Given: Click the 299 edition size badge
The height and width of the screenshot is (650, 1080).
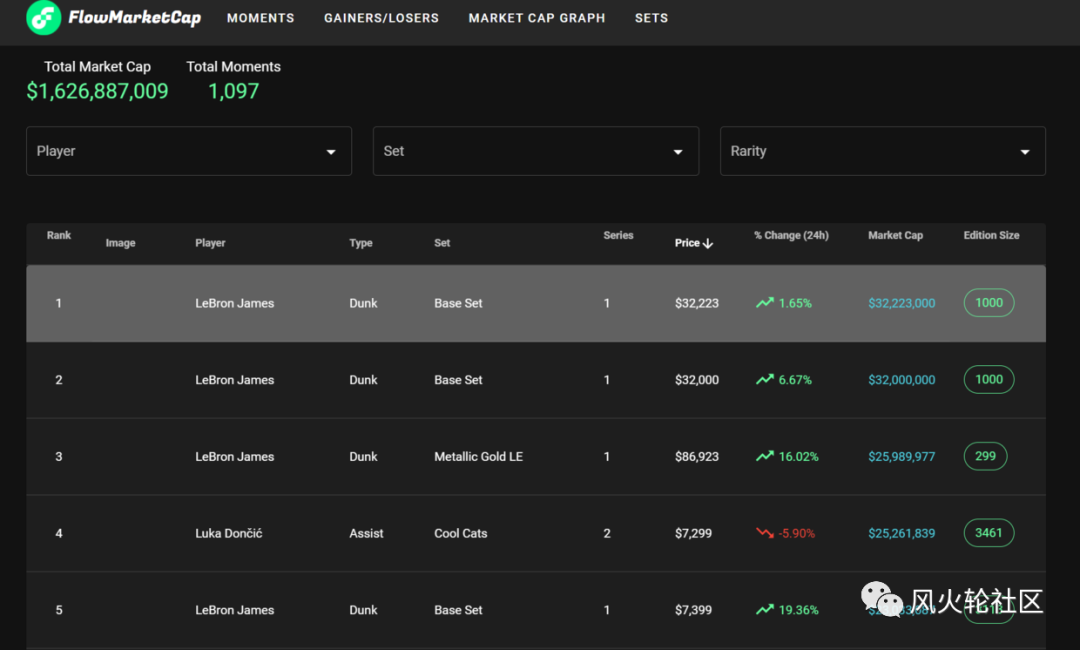Looking at the screenshot, I should [x=986, y=456].
